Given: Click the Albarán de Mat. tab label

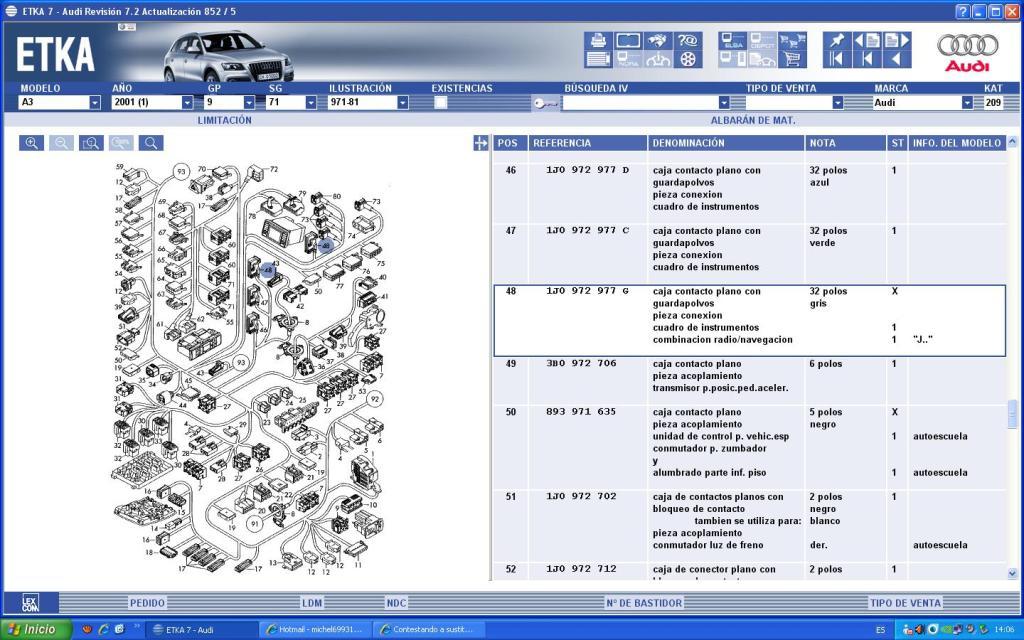Looking at the screenshot, I should (x=753, y=120).
